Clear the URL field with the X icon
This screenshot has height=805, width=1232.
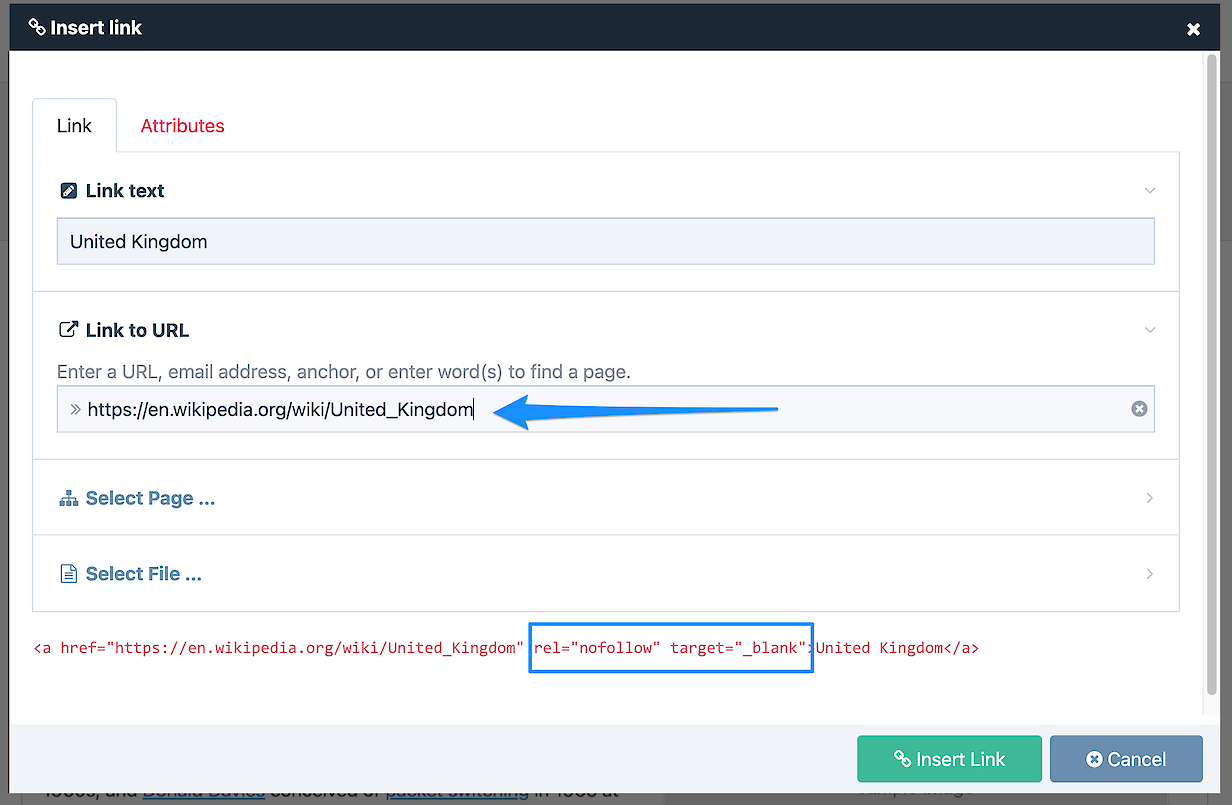[1139, 409]
